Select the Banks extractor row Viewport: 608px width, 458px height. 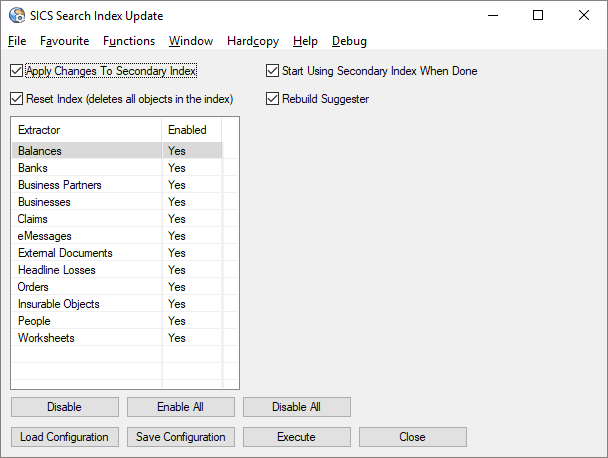tap(117, 168)
